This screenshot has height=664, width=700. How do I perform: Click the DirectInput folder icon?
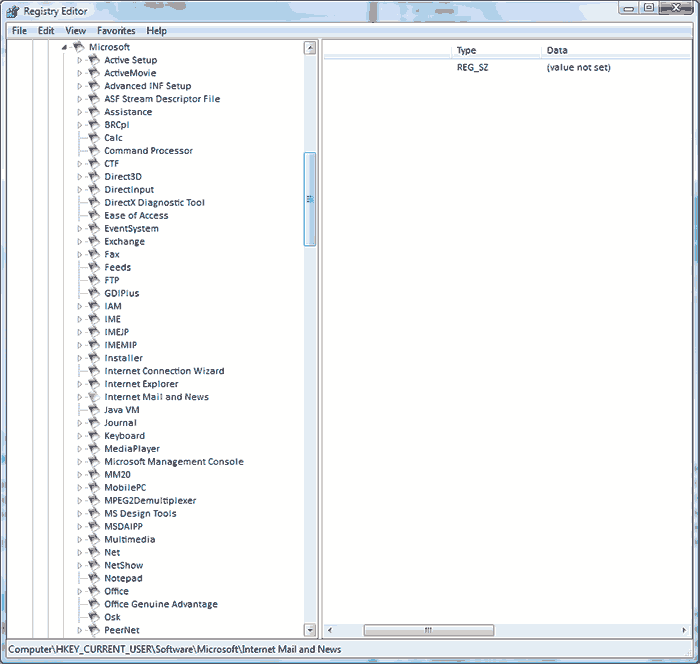tap(94, 189)
